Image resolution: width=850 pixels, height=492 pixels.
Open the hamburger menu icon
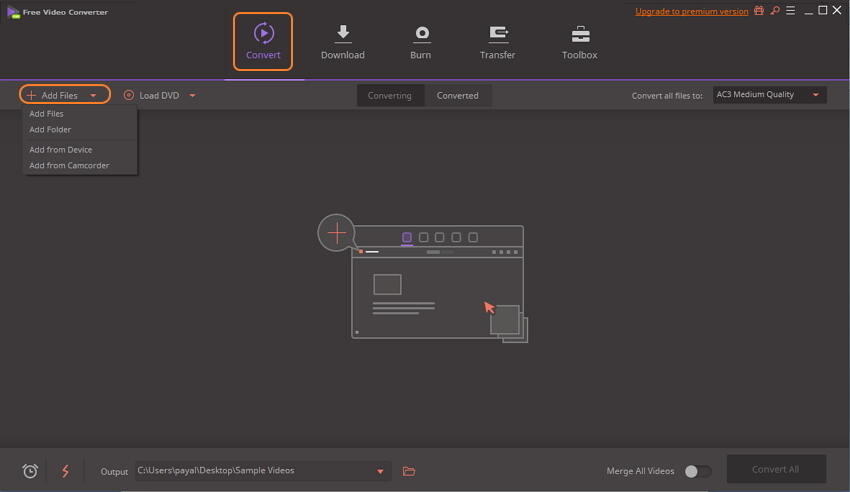tap(790, 11)
